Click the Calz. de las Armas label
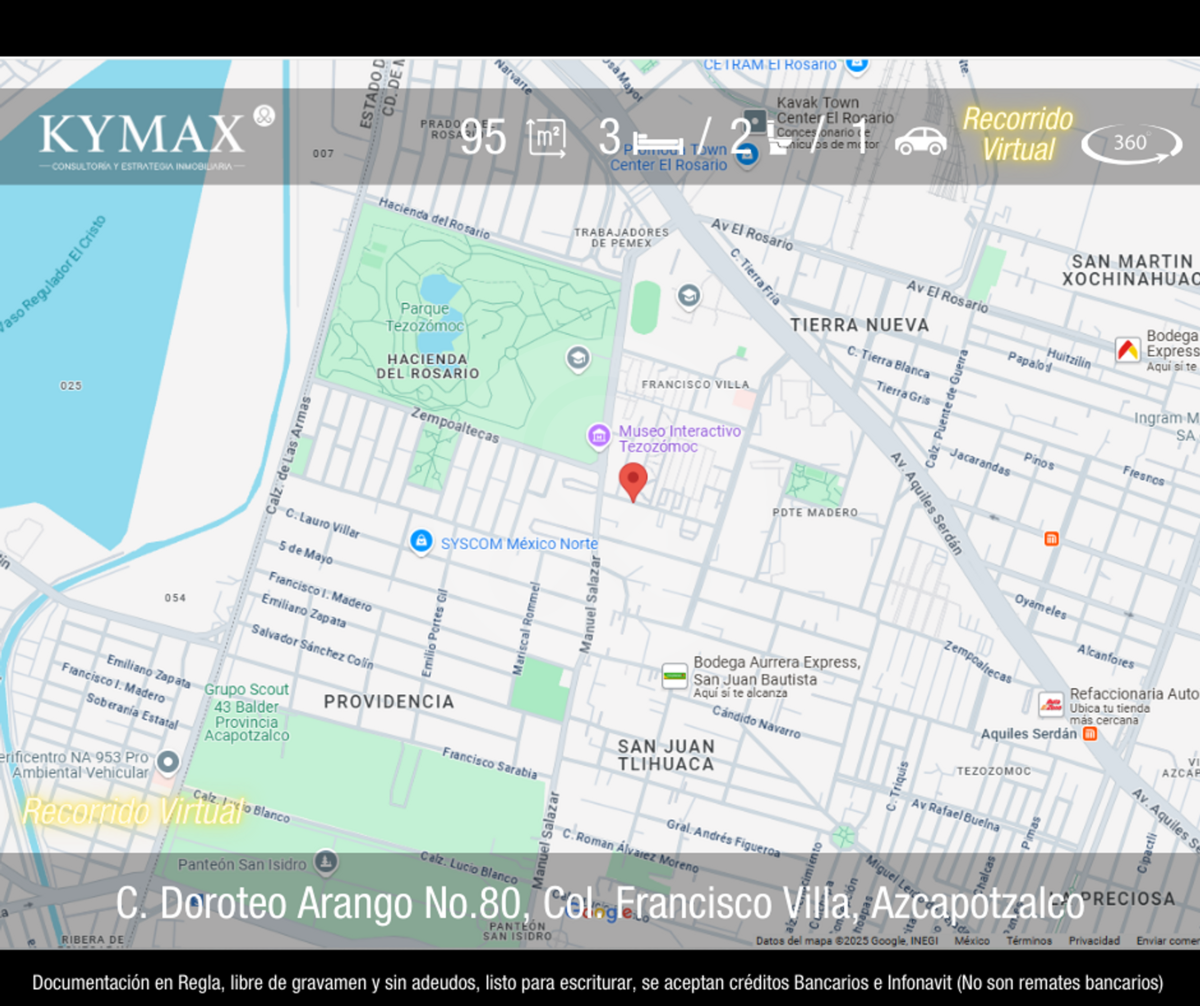The height and width of the screenshot is (1006, 1200). coord(289,456)
